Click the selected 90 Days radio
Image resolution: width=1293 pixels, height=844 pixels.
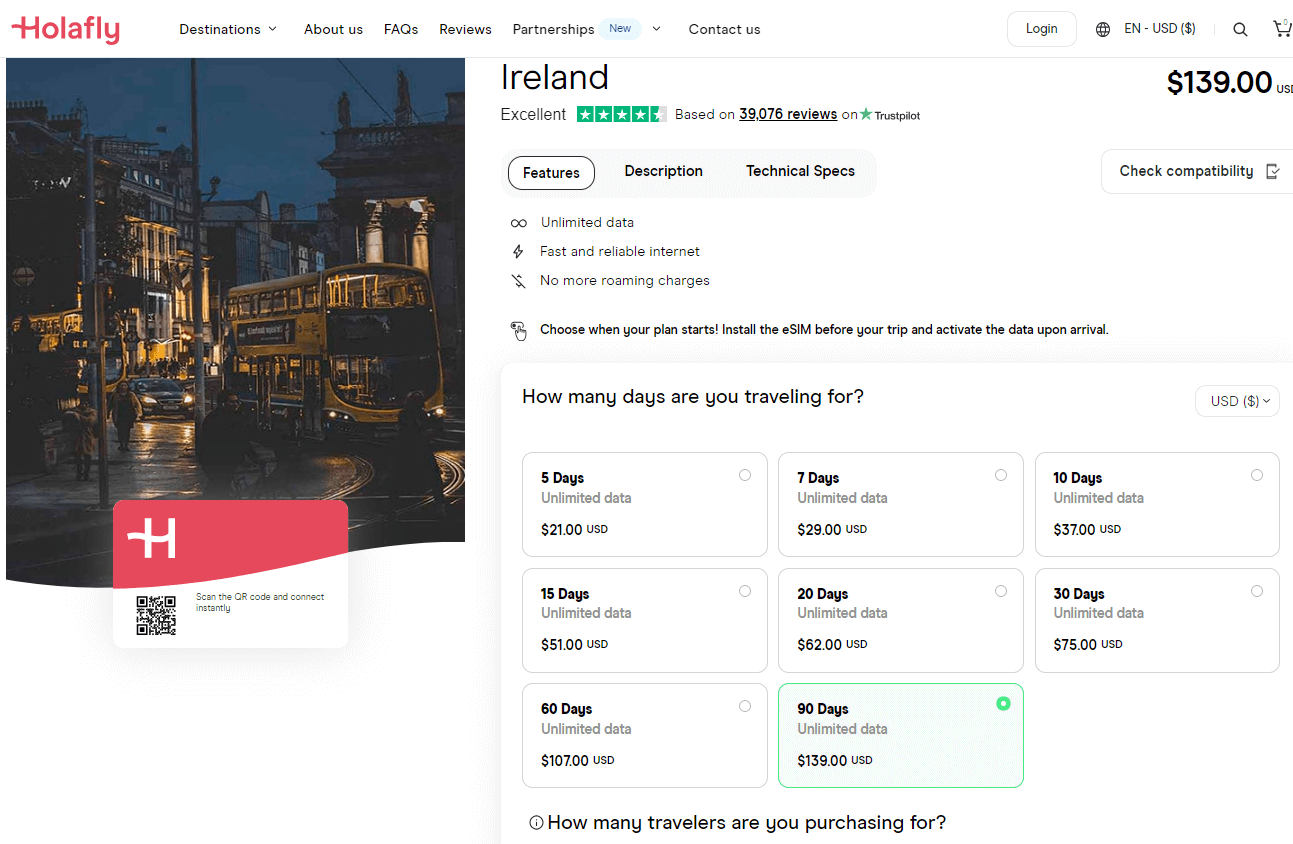click(1003, 704)
